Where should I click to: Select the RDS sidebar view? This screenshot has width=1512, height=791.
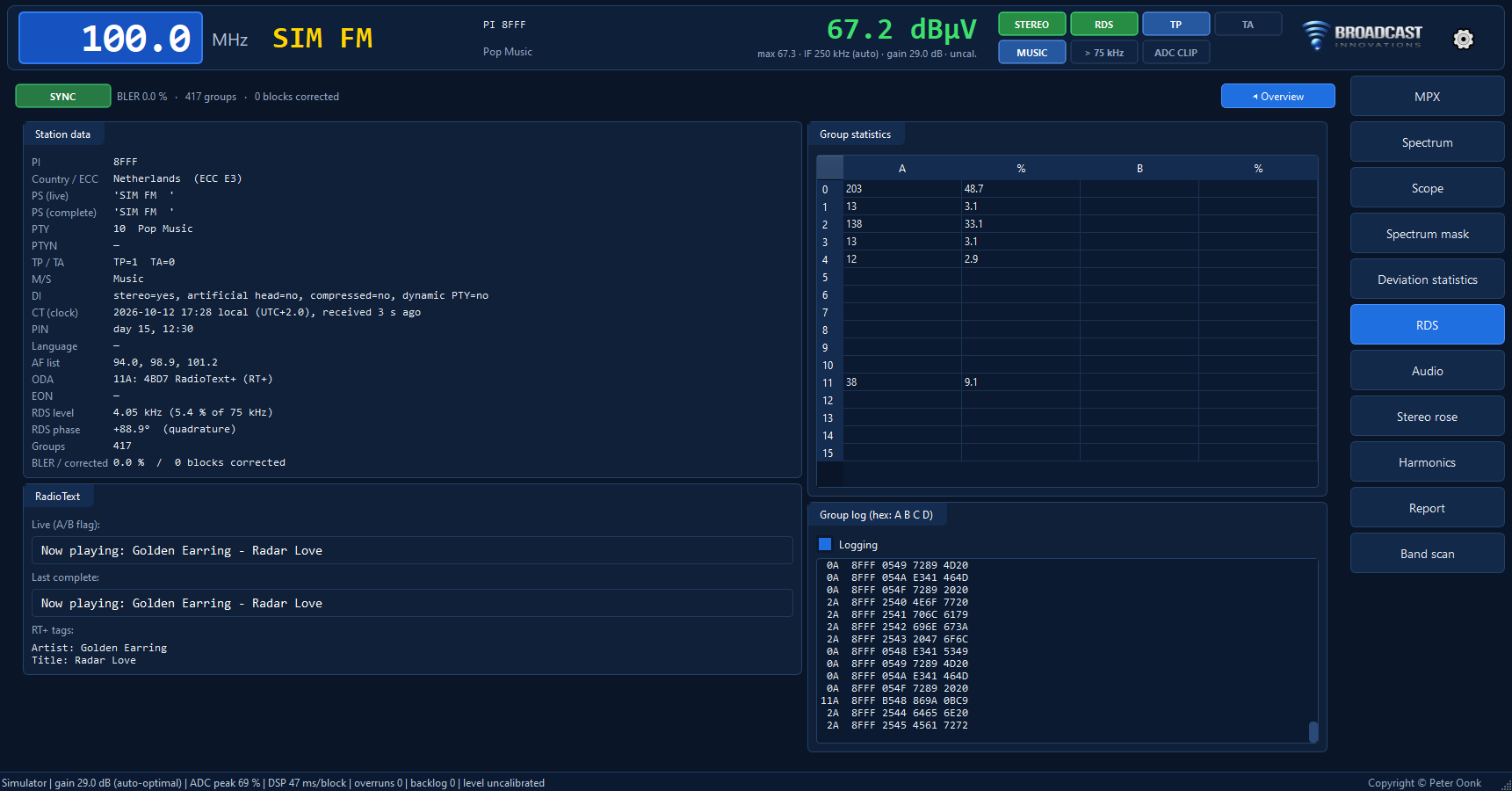[x=1427, y=325]
